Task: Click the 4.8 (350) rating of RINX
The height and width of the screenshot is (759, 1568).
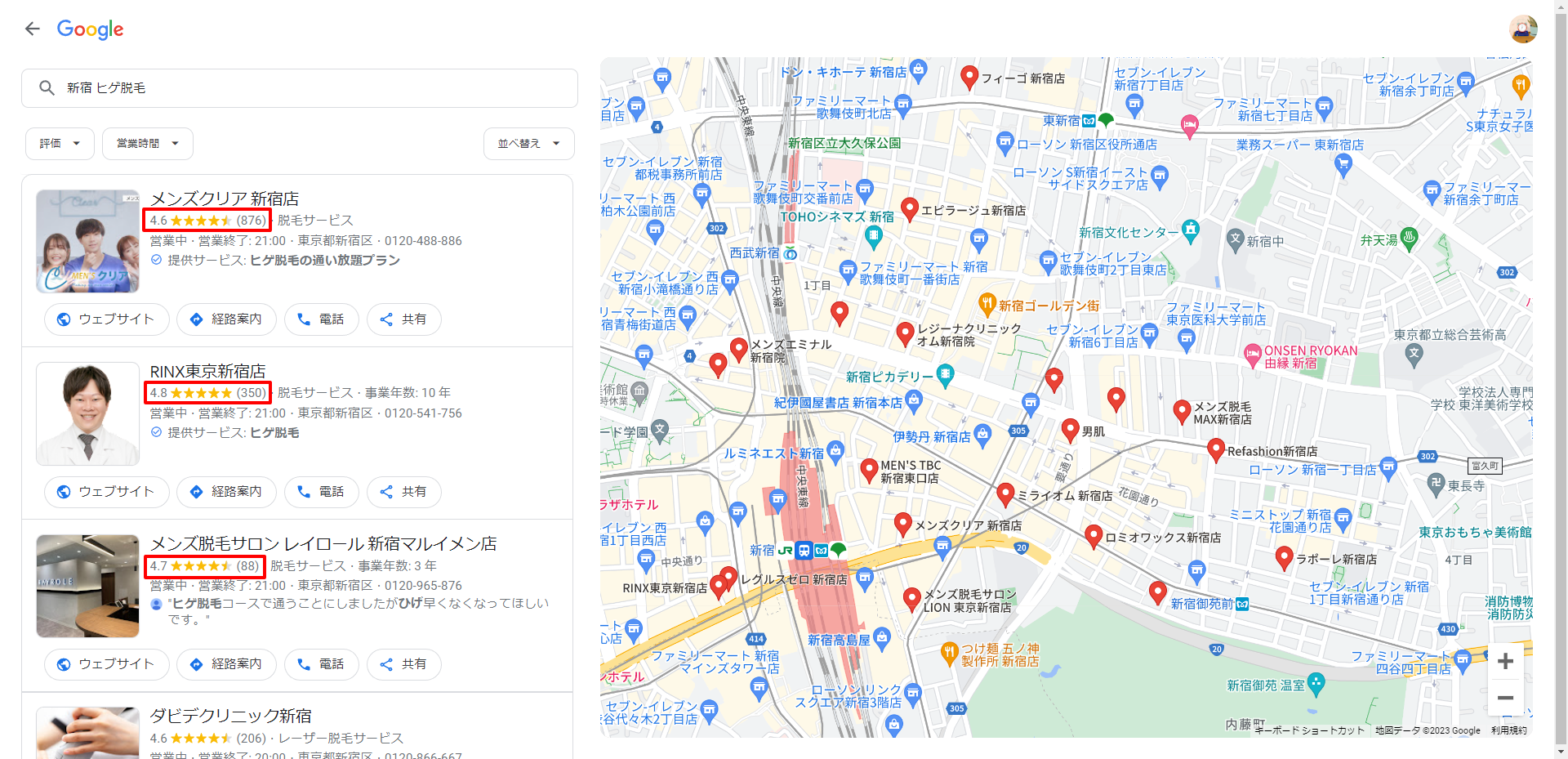Action: (207, 392)
